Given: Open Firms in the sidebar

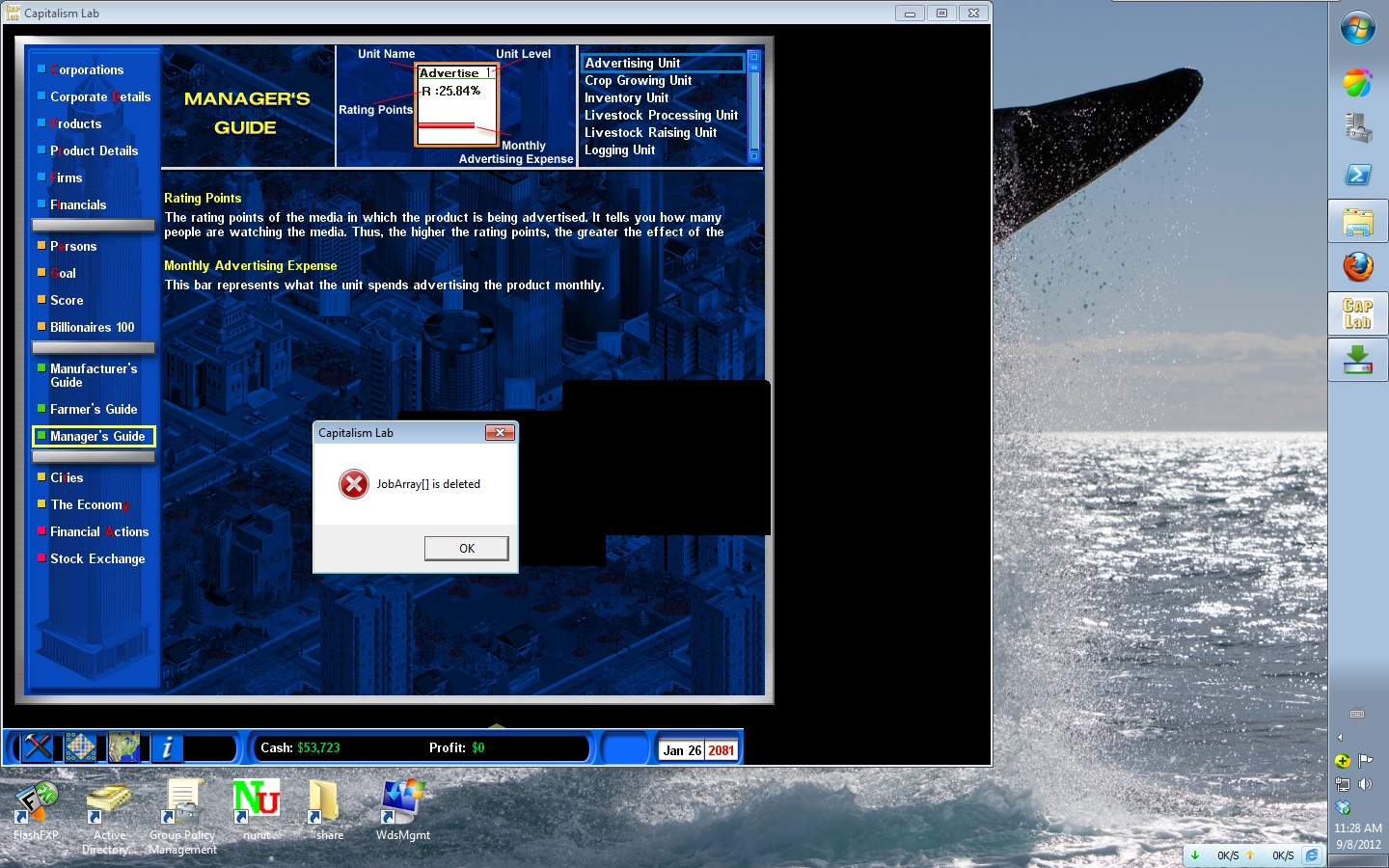Looking at the screenshot, I should pyautogui.click(x=66, y=177).
